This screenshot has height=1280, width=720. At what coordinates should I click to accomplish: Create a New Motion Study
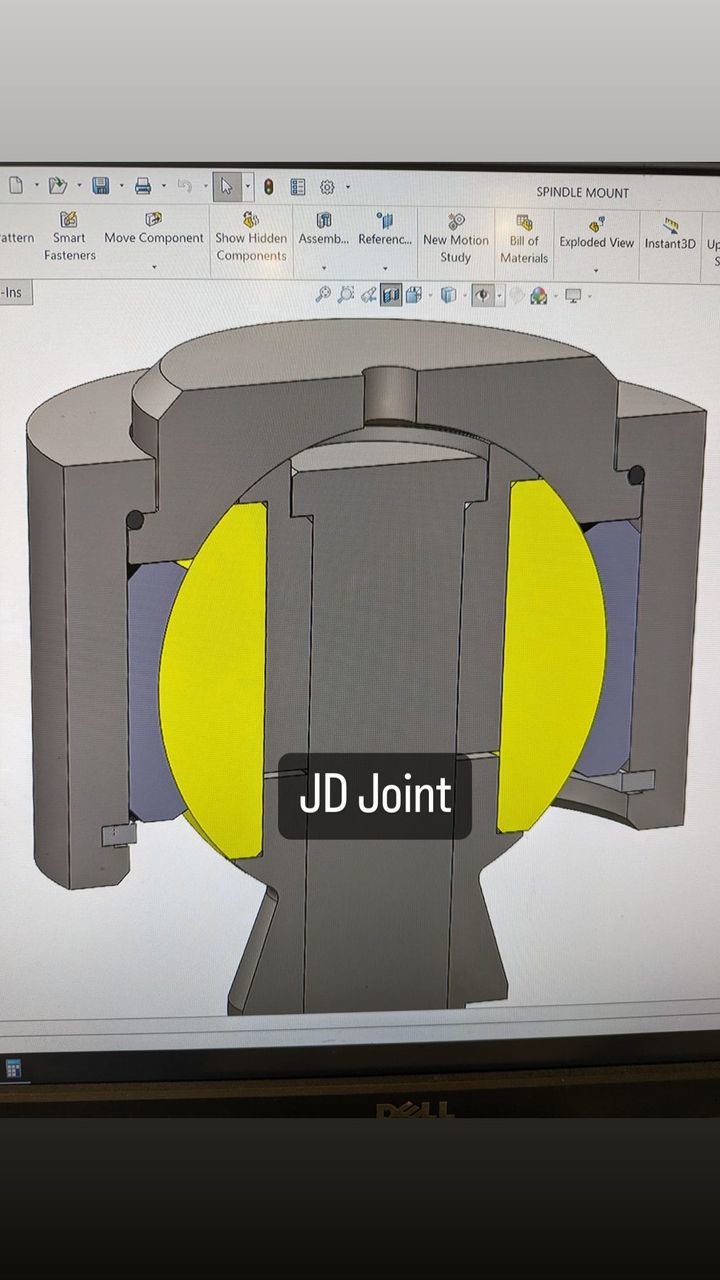pos(456,239)
